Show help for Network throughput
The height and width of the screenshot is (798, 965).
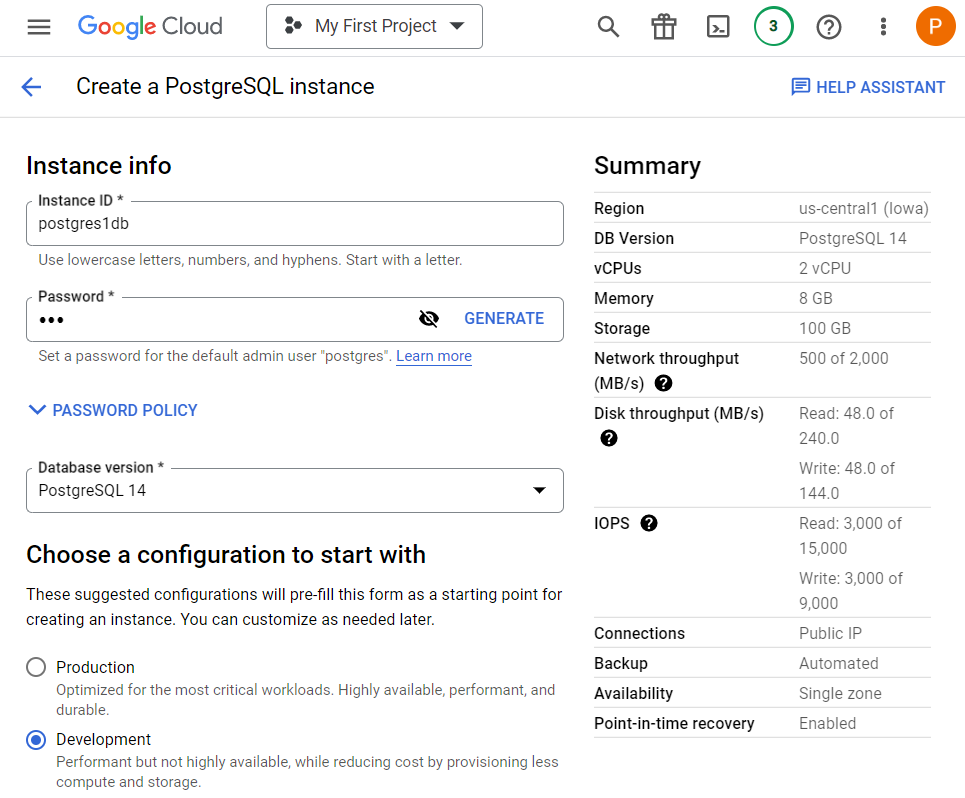pyautogui.click(x=663, y=383)
